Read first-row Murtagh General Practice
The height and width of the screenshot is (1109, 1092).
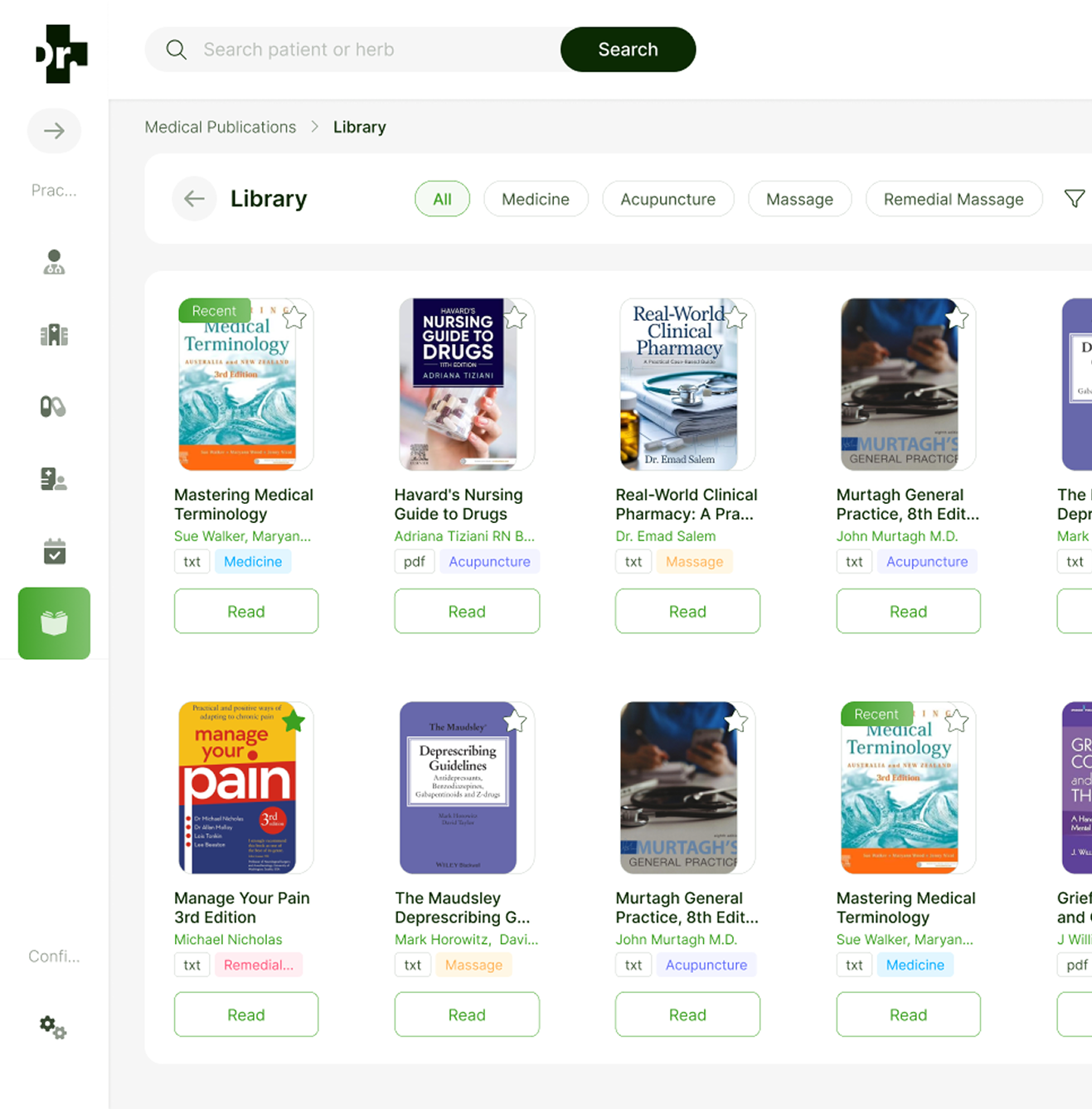point(908,612)
